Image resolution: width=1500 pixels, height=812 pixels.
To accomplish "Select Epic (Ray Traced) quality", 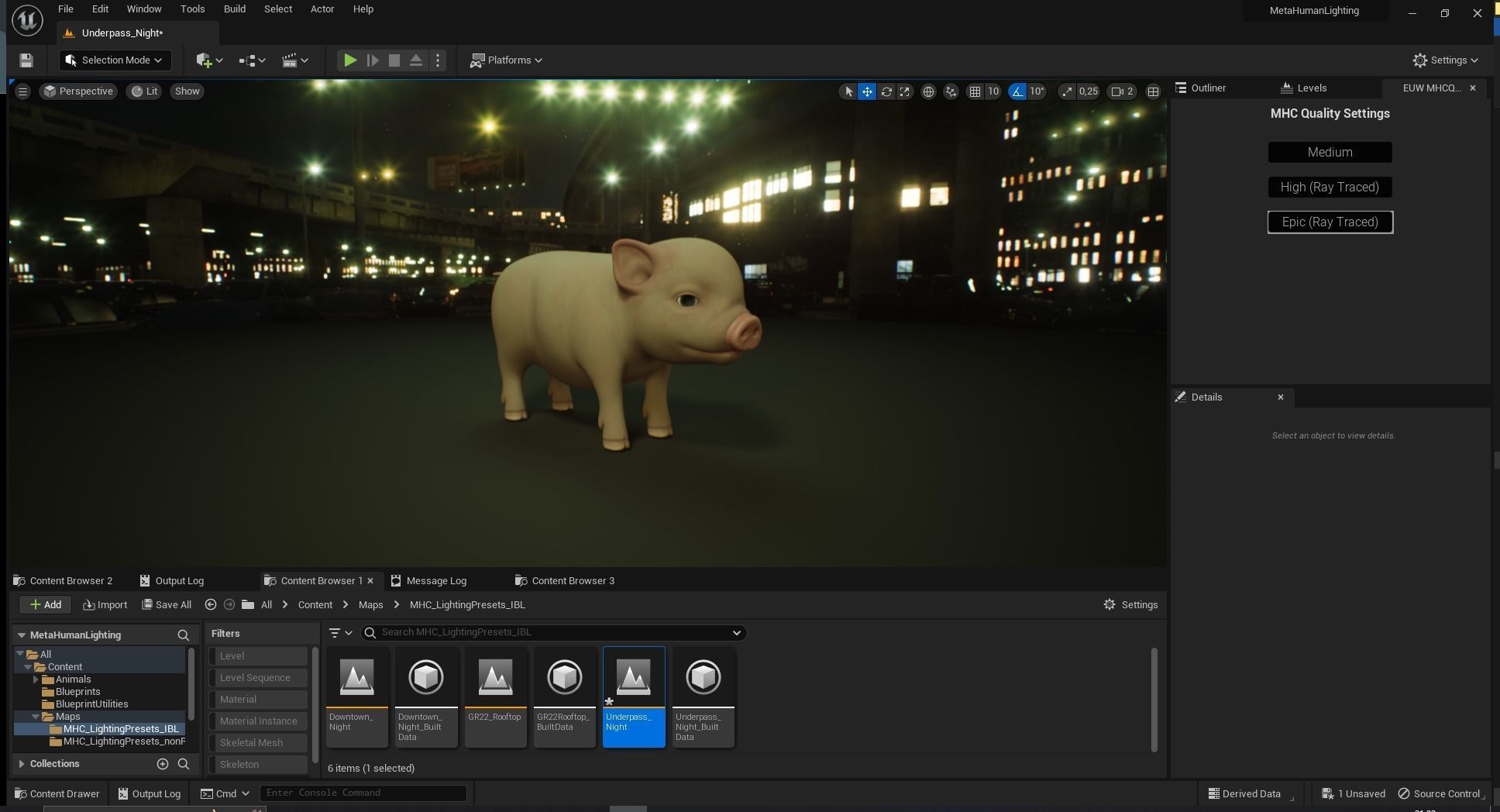I will point(1330,222).
